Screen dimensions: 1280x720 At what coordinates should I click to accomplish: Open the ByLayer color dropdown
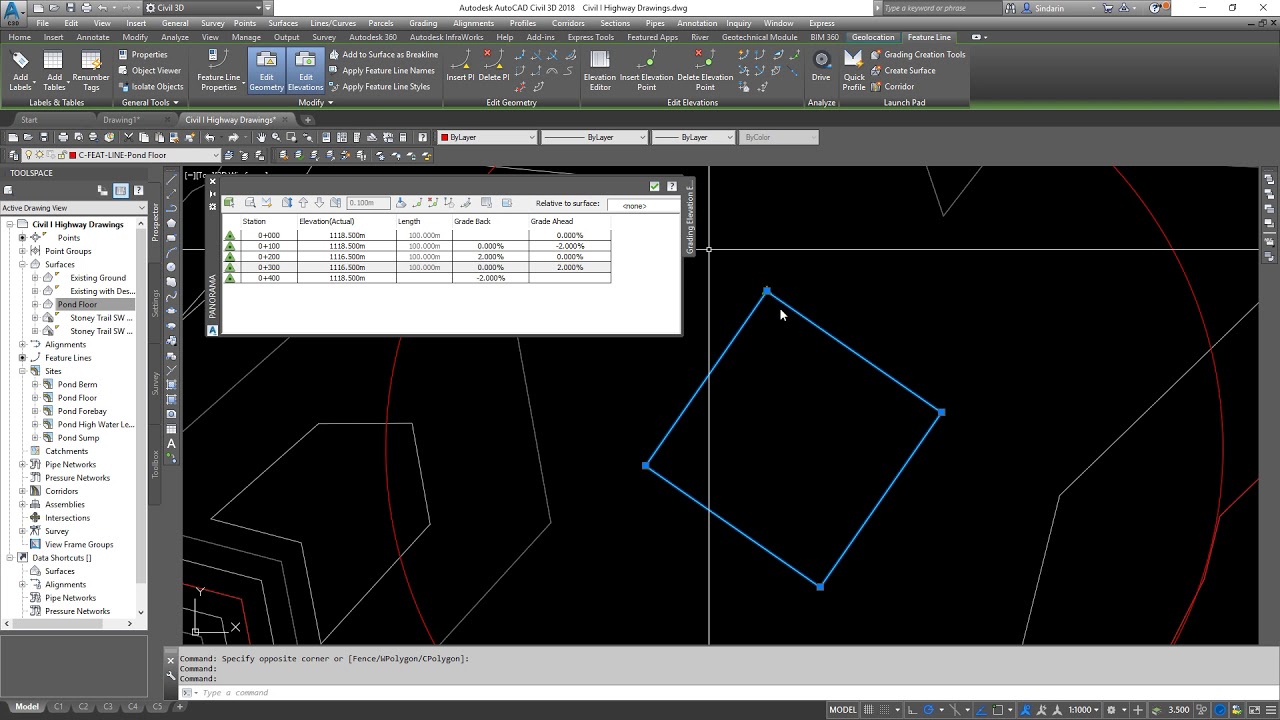pos(488,137)
